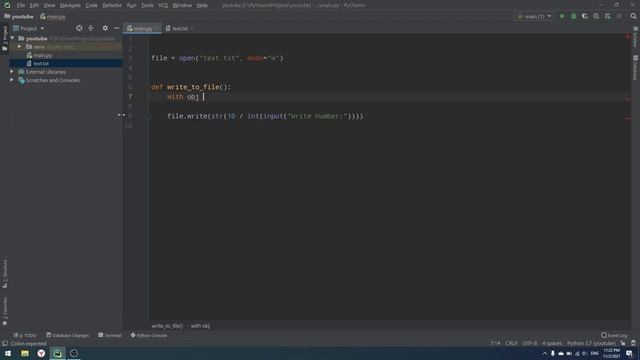Open Python 3.7 interpreter selector
Screen dimensions: 640x360
tap(591, 343)
